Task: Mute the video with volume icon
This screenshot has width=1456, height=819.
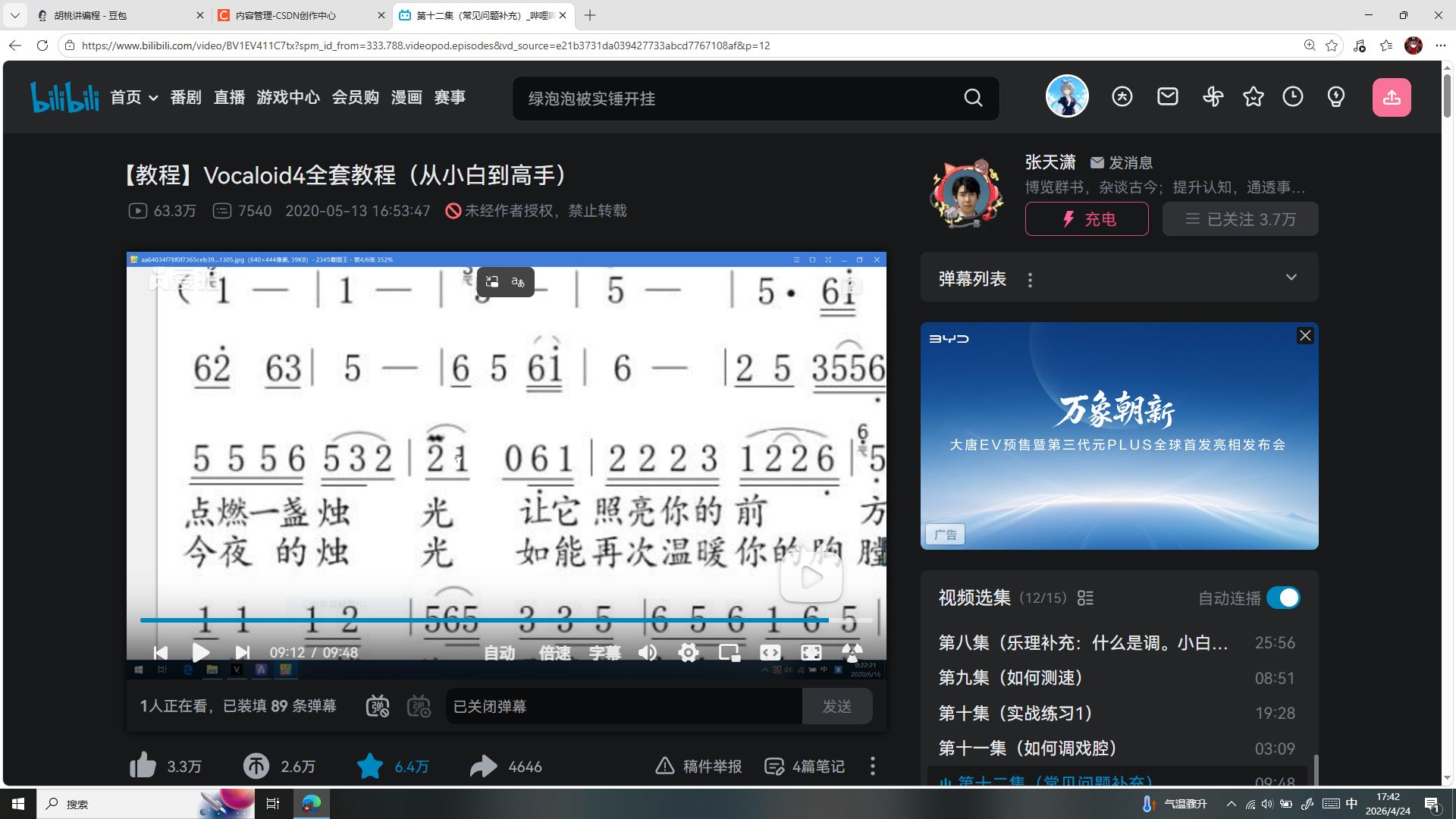Action: pos(648,653)
